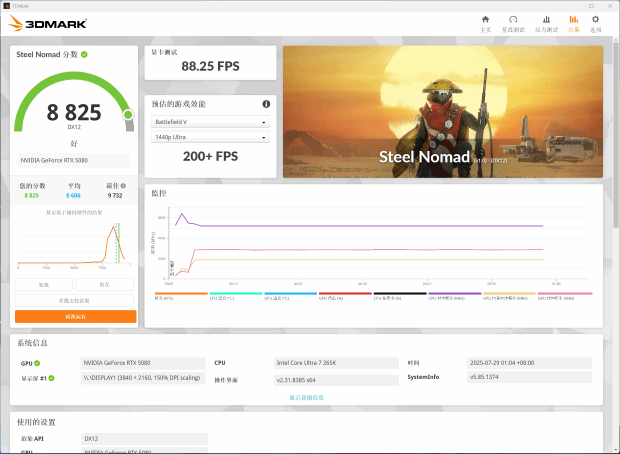This screenshot has height=454, width=620.
Task: Click the version v2.31.8385 s64 field
Action: click(336, 380)
